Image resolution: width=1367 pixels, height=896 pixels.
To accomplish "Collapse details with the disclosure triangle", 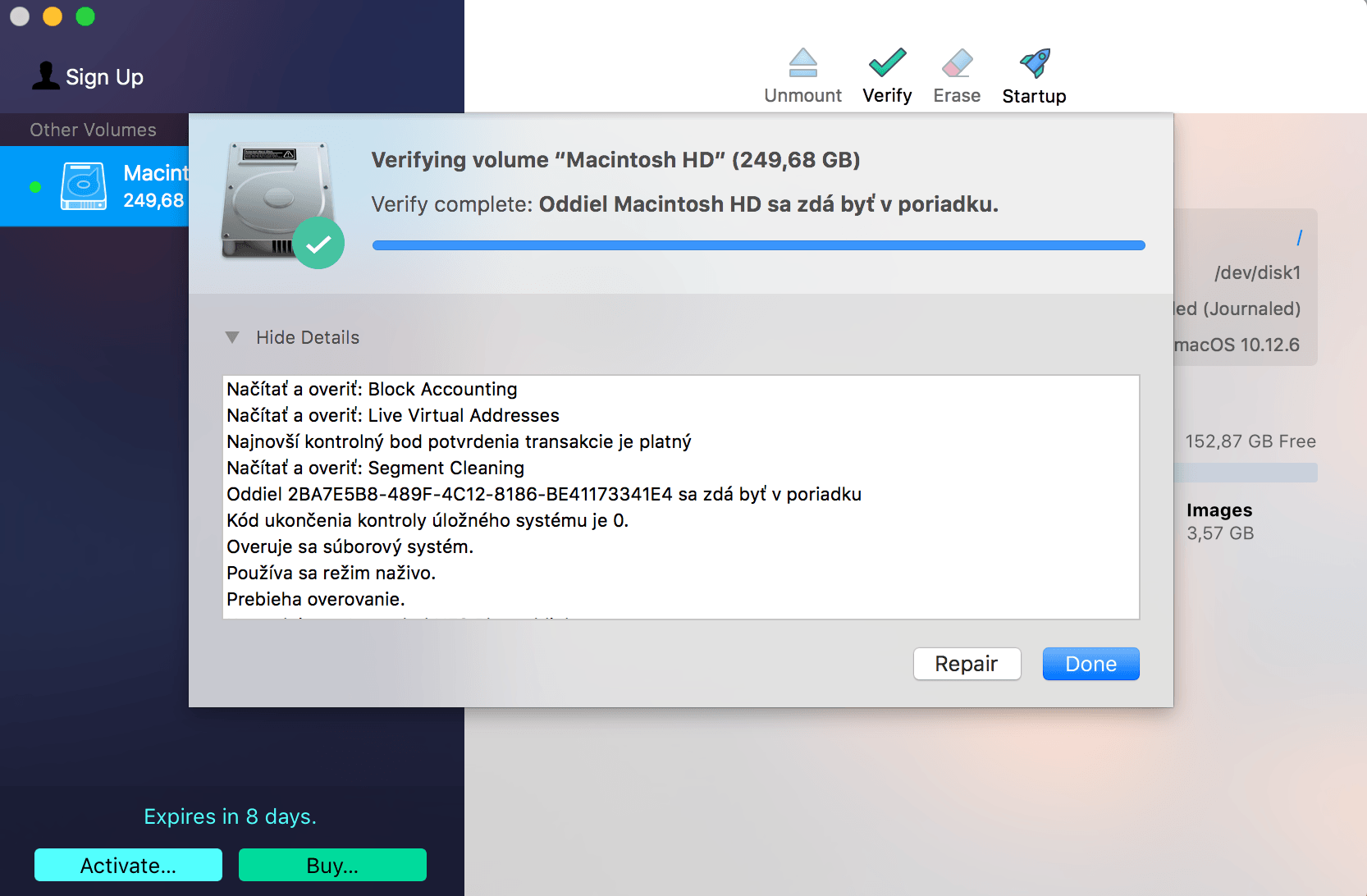I will pyautogui.click(x=232, y=337).
